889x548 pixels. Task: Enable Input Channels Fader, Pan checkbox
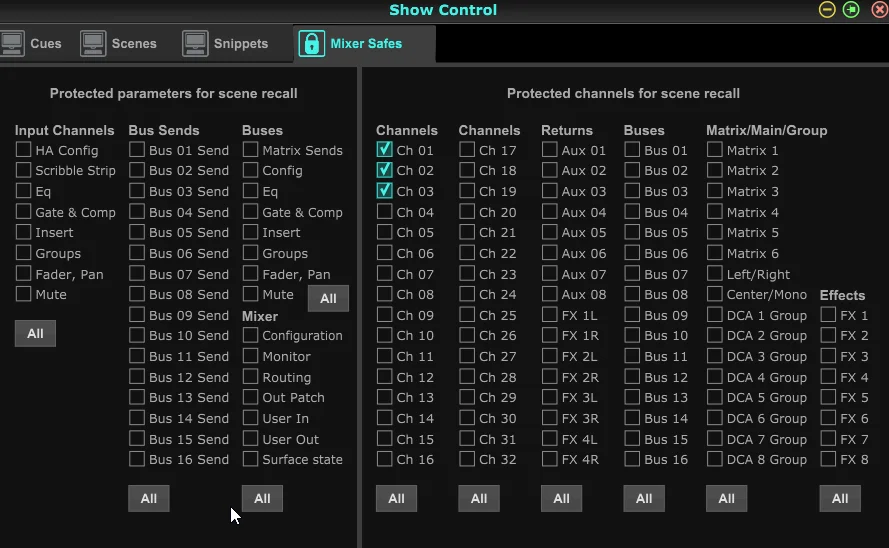tap(23, 274)
